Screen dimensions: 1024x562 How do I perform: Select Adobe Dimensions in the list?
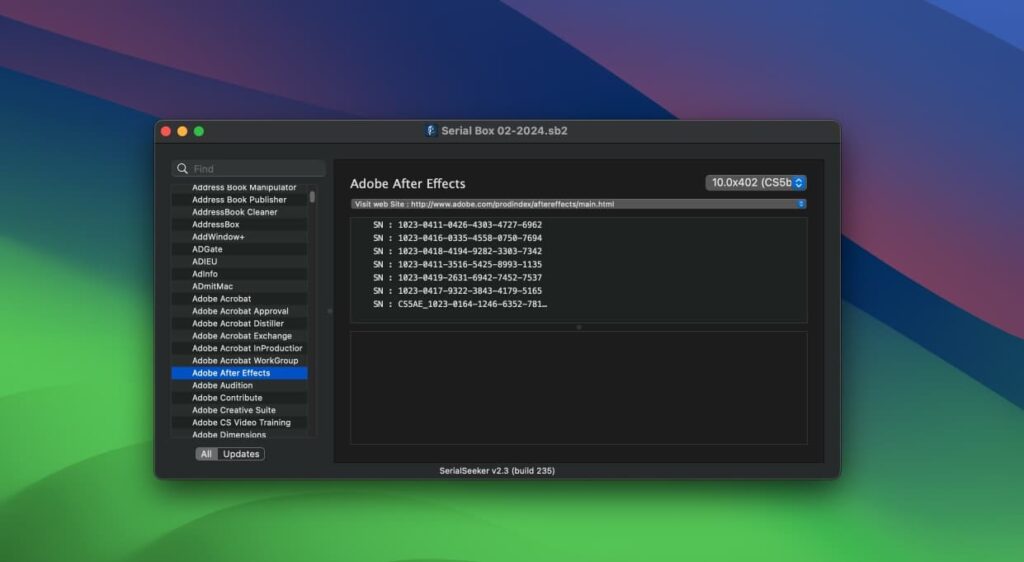click(239, 434)
